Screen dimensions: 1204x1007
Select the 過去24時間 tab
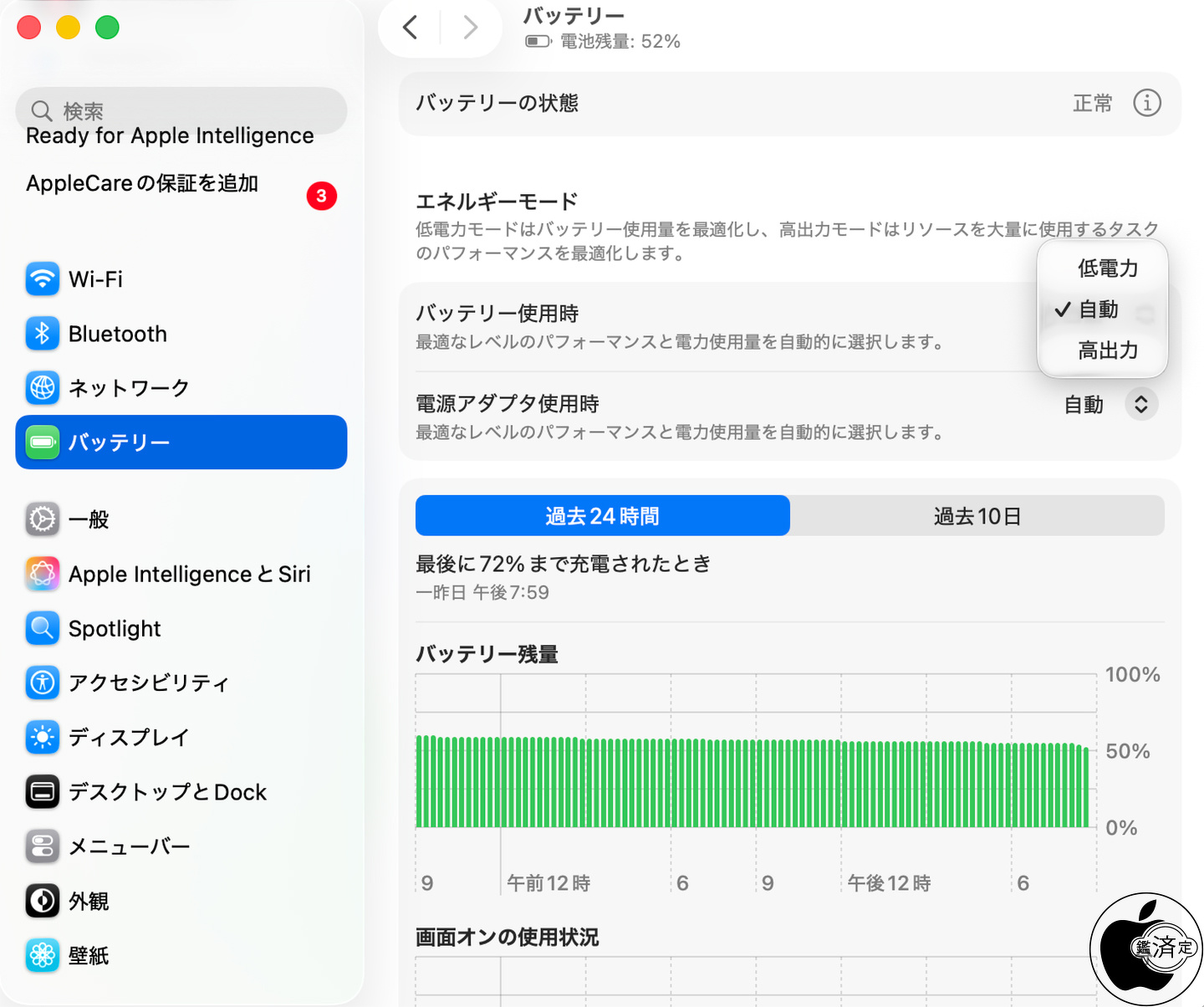pos(602,516)
